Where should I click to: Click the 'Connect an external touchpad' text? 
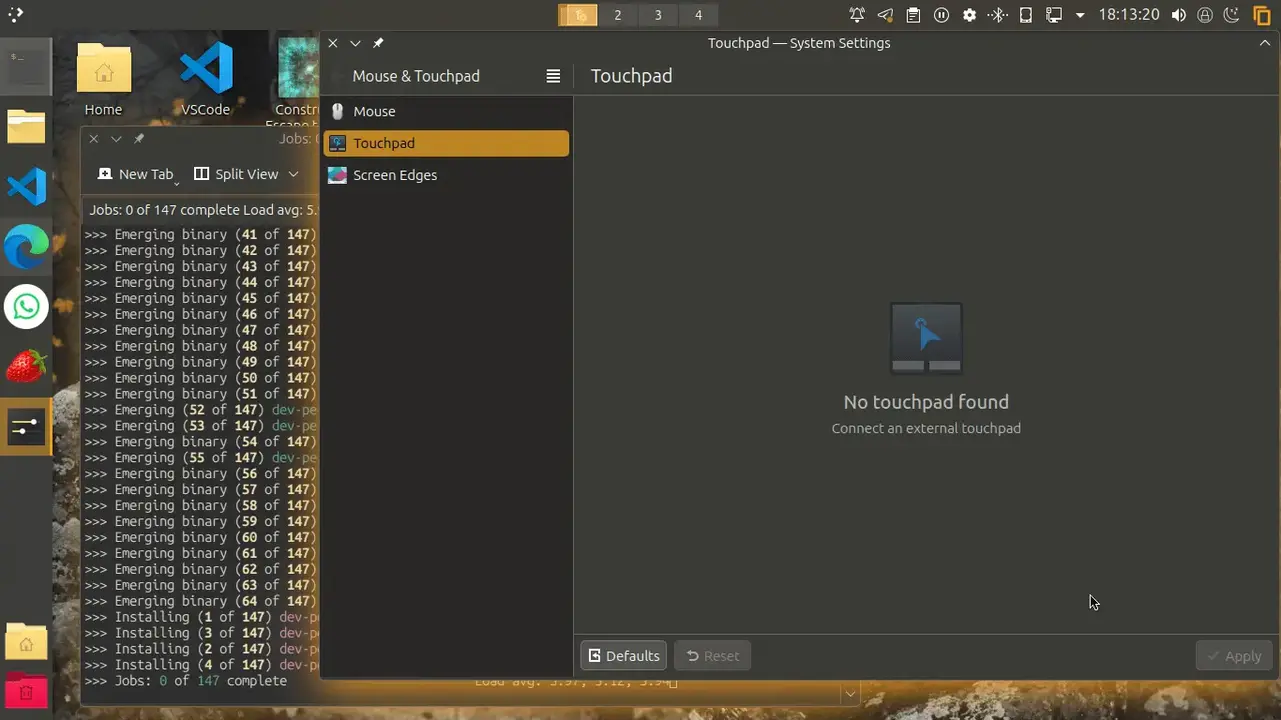(x=926, y=428)
